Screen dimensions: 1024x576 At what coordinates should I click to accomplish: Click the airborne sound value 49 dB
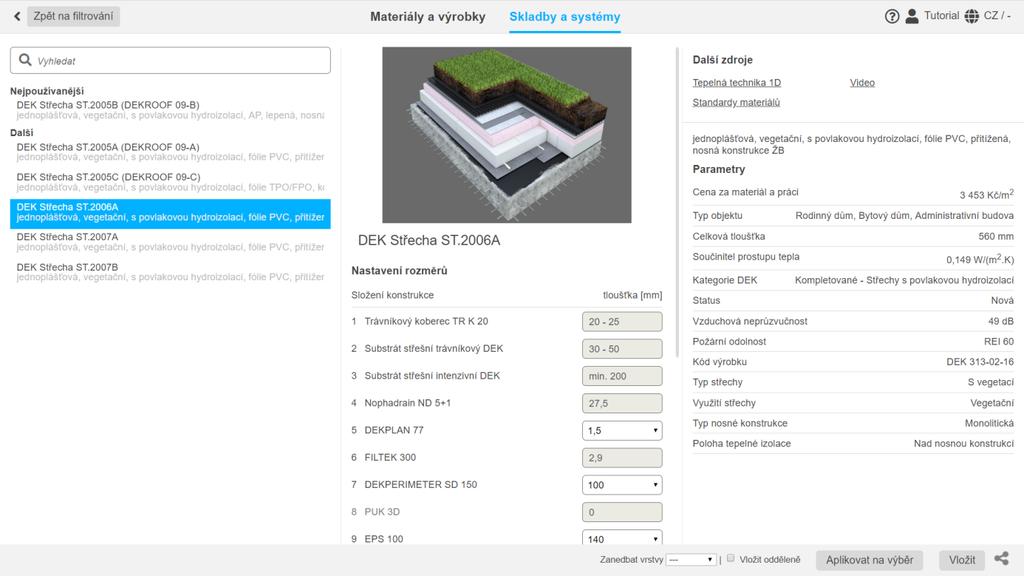(x=1000, y=321)
